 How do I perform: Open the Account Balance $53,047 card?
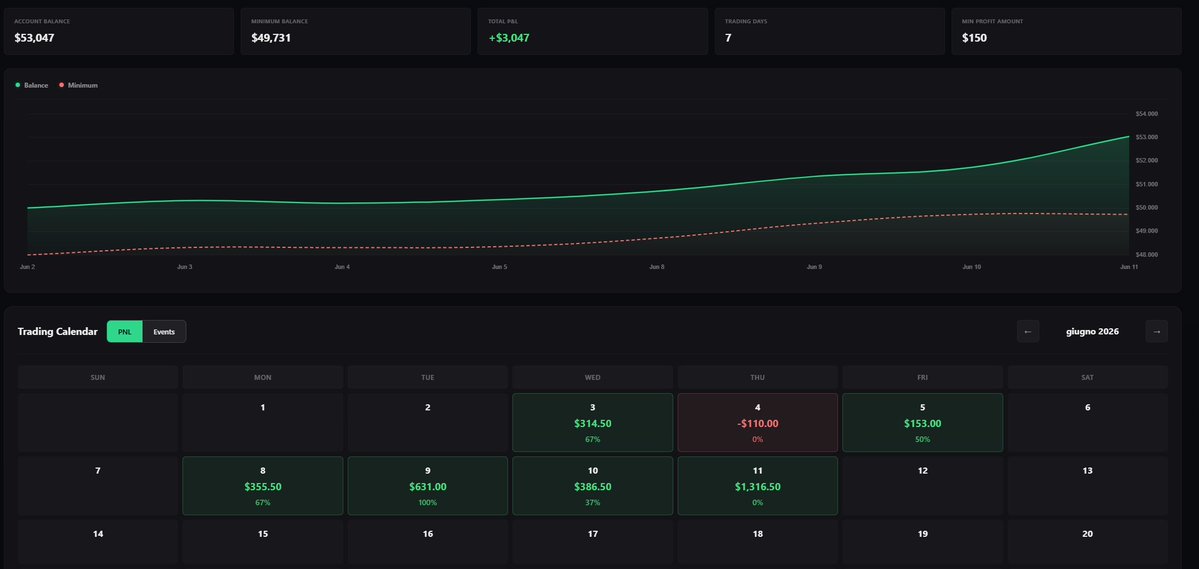[x=119, y=31]
